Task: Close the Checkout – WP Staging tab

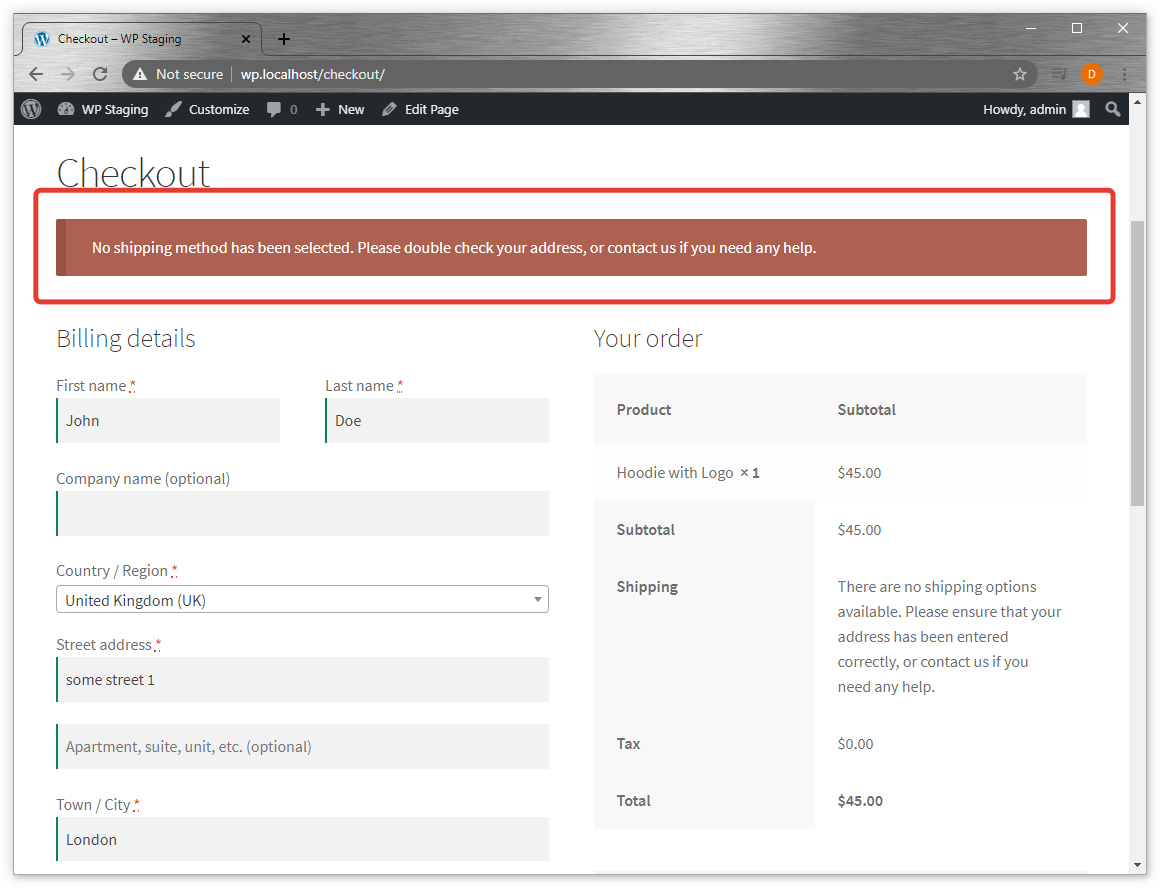Action: 246,39
